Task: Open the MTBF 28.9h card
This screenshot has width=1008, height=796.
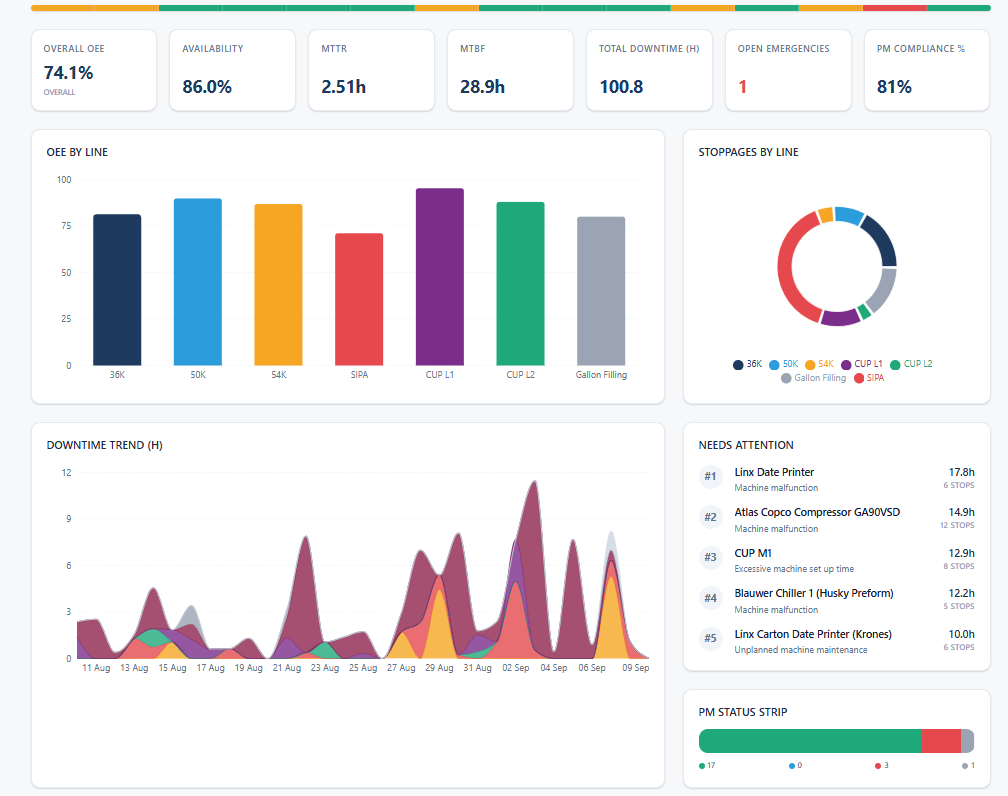Action: pos(510,70)
